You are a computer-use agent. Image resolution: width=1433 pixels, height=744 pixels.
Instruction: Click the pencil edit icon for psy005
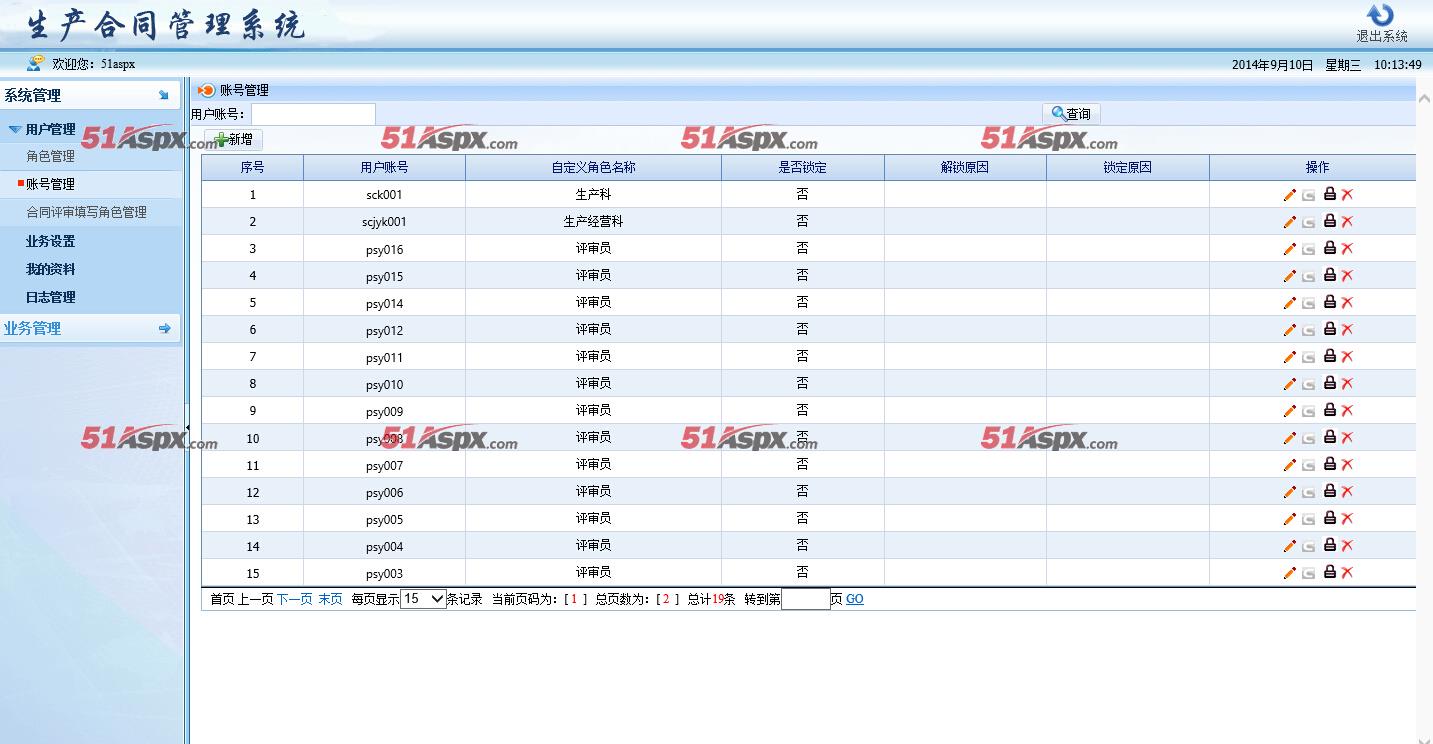(1289, 519)
